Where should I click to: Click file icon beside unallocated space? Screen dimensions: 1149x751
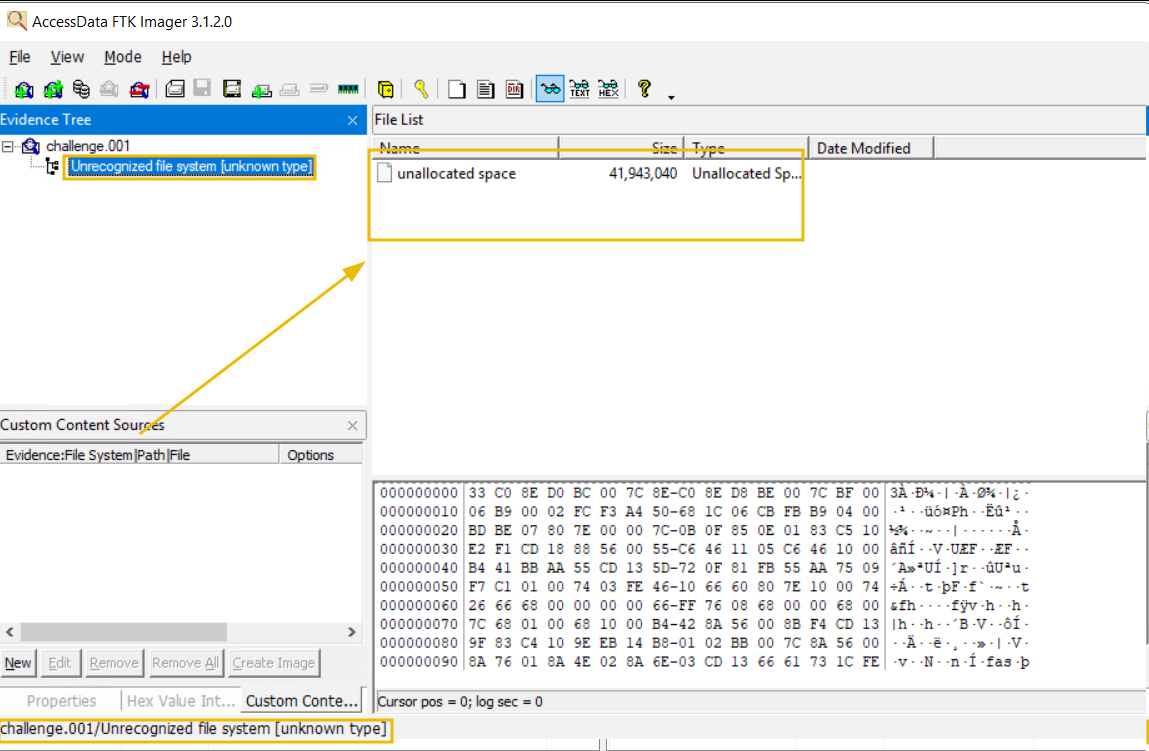[x=384, y=173]
